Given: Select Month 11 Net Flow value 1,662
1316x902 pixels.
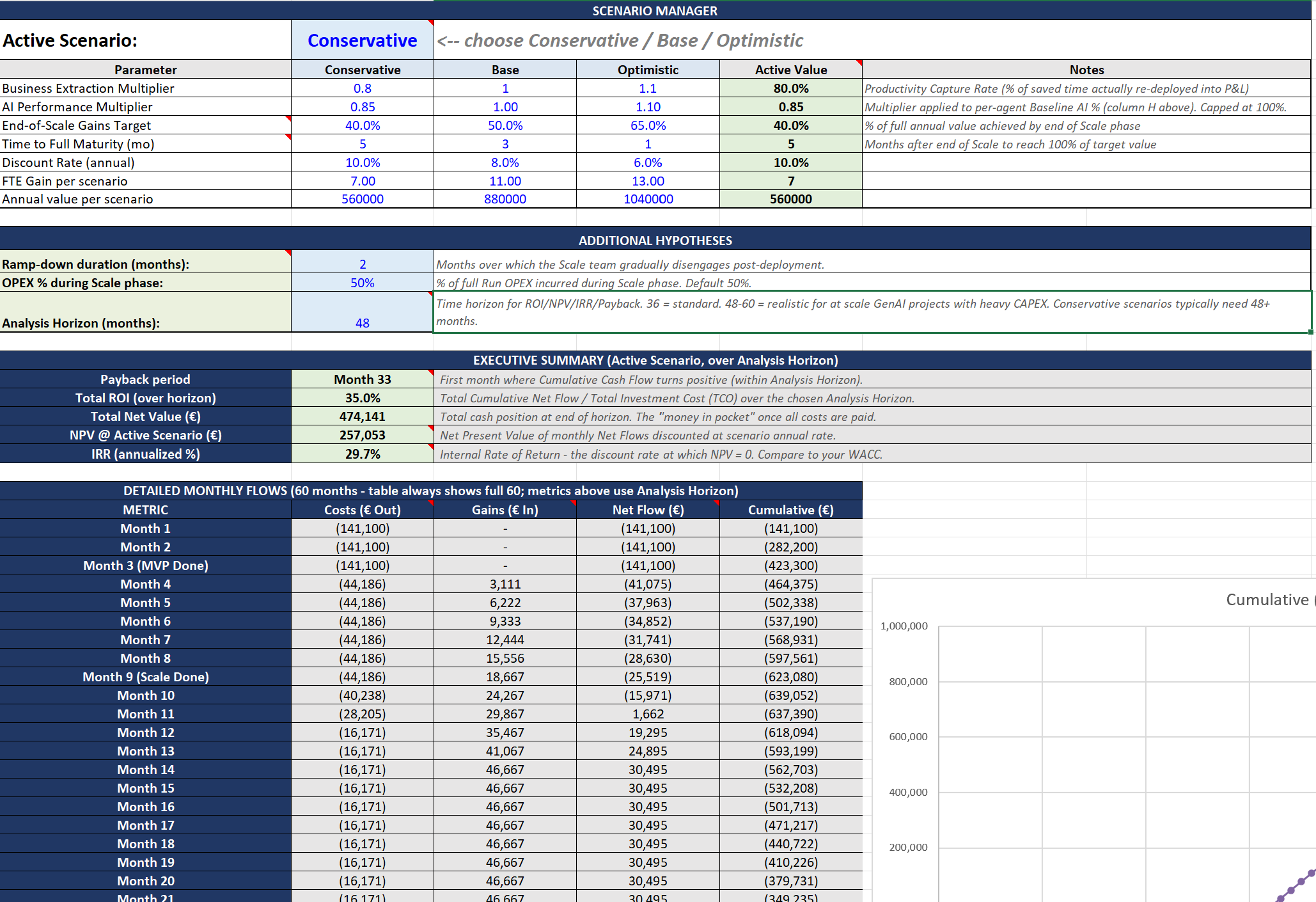Looking at the screenshot, I should [x=648, y=714].
